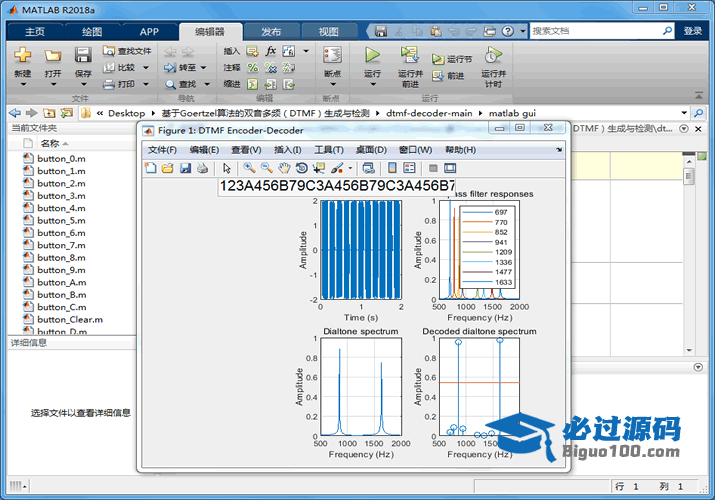Switch to the Home tab
Image resolution: width=715 pixels, height=500 pixels.
pyautogui.click(x=35, y=31)
